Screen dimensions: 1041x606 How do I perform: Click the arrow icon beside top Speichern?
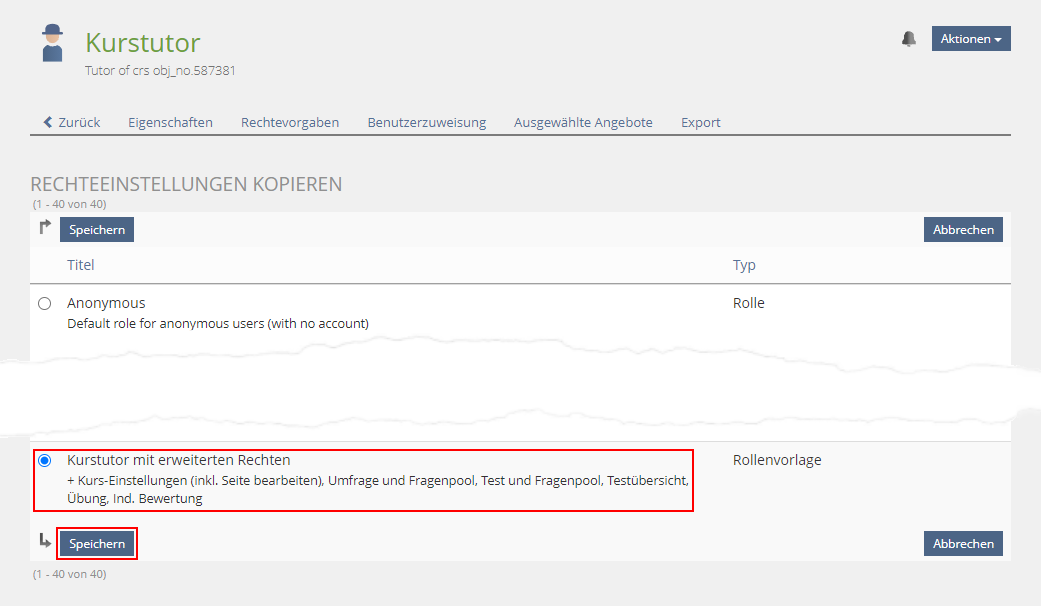tap(45, 229)
